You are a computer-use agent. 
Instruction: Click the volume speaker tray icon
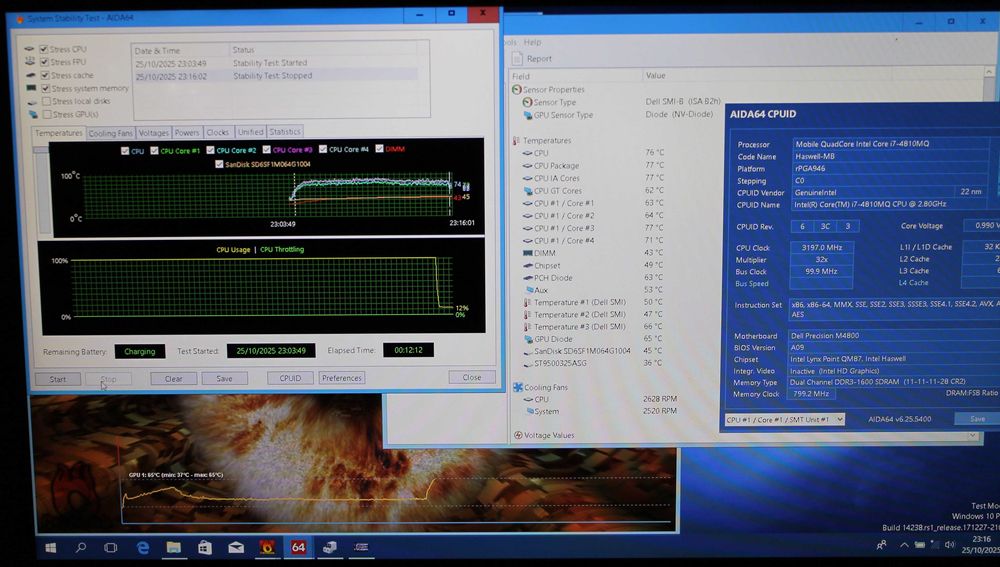point(950,545)
